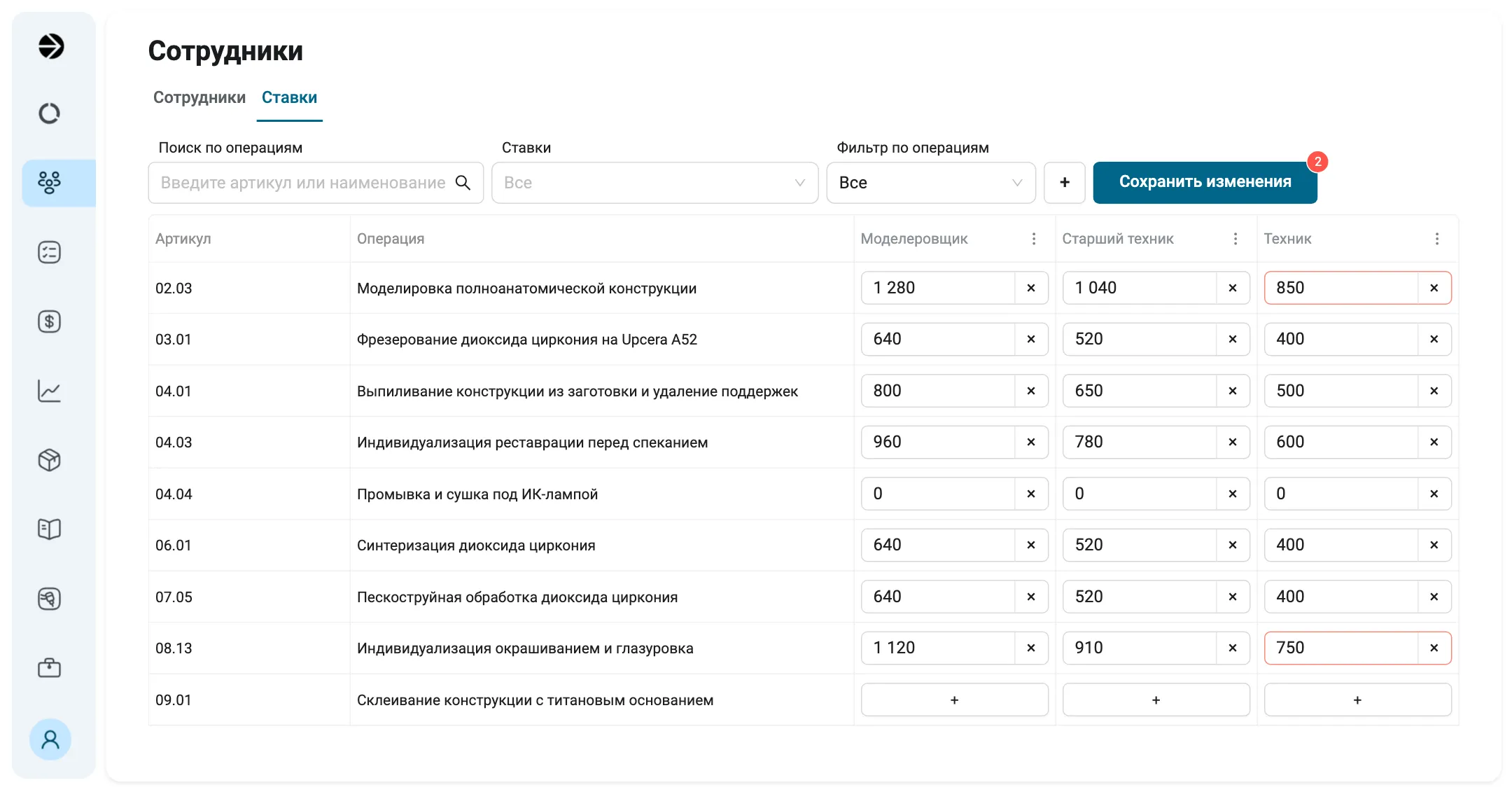Open the head profile card sidebar icon
The image size is (1512, 792).
click(49, 599)
